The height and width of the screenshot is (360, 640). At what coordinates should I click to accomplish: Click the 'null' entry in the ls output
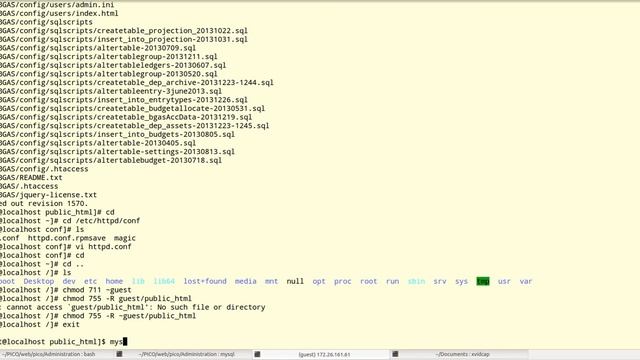tap(295, 281)
